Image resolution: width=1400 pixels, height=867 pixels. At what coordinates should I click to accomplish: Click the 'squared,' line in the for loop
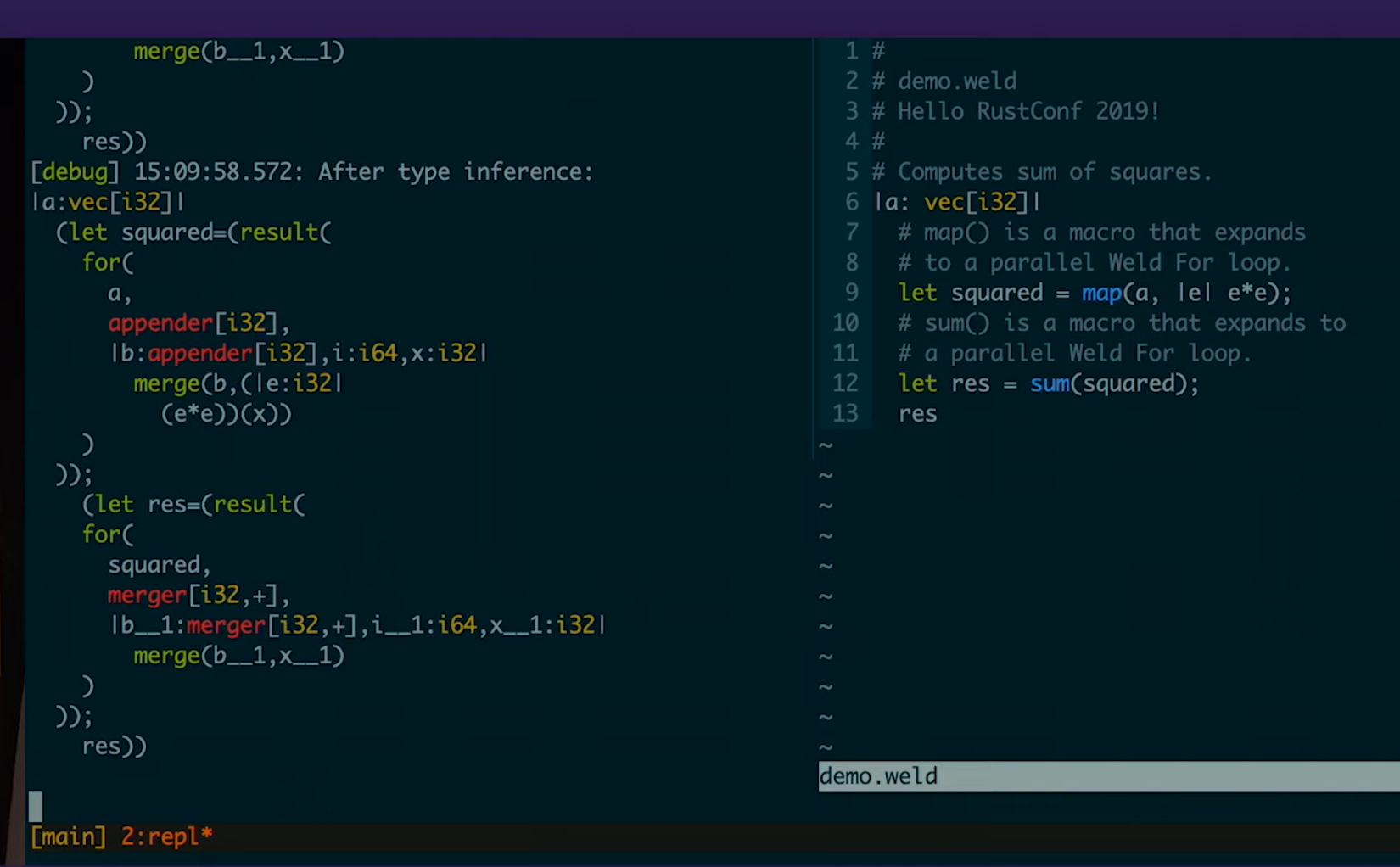[160, 565]
